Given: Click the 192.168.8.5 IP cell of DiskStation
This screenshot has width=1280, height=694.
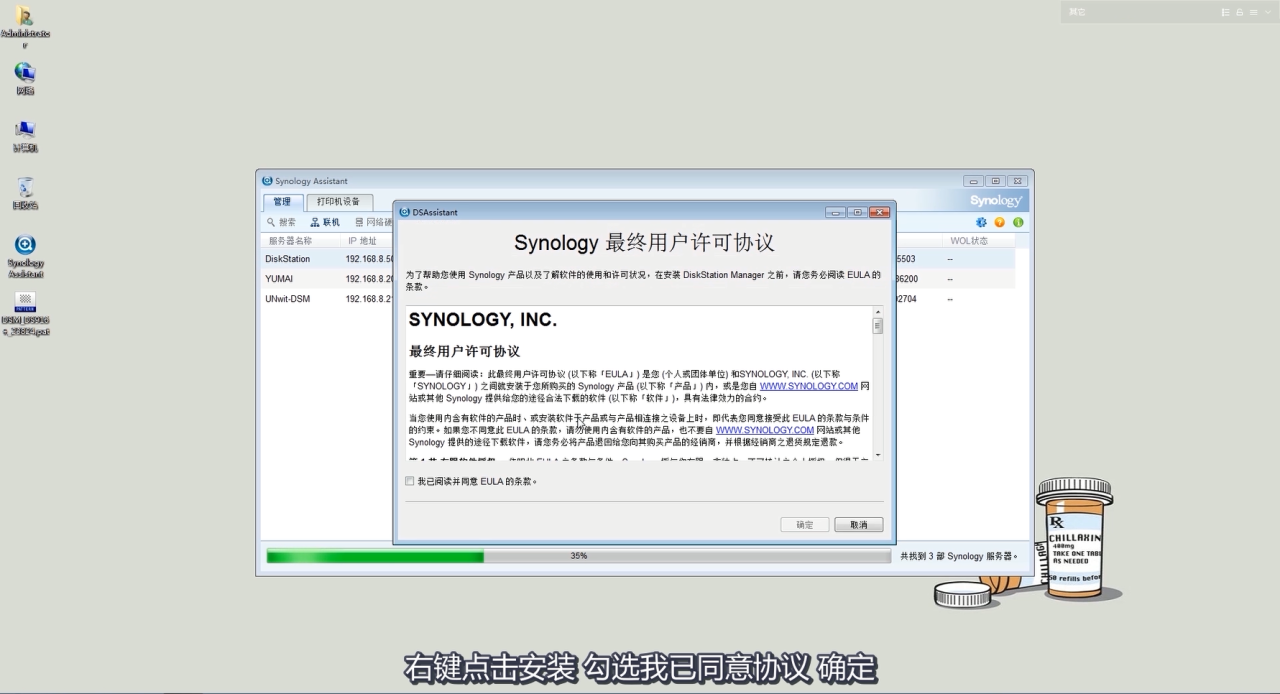Looking at the screenshot, I should tap(369, 259).
